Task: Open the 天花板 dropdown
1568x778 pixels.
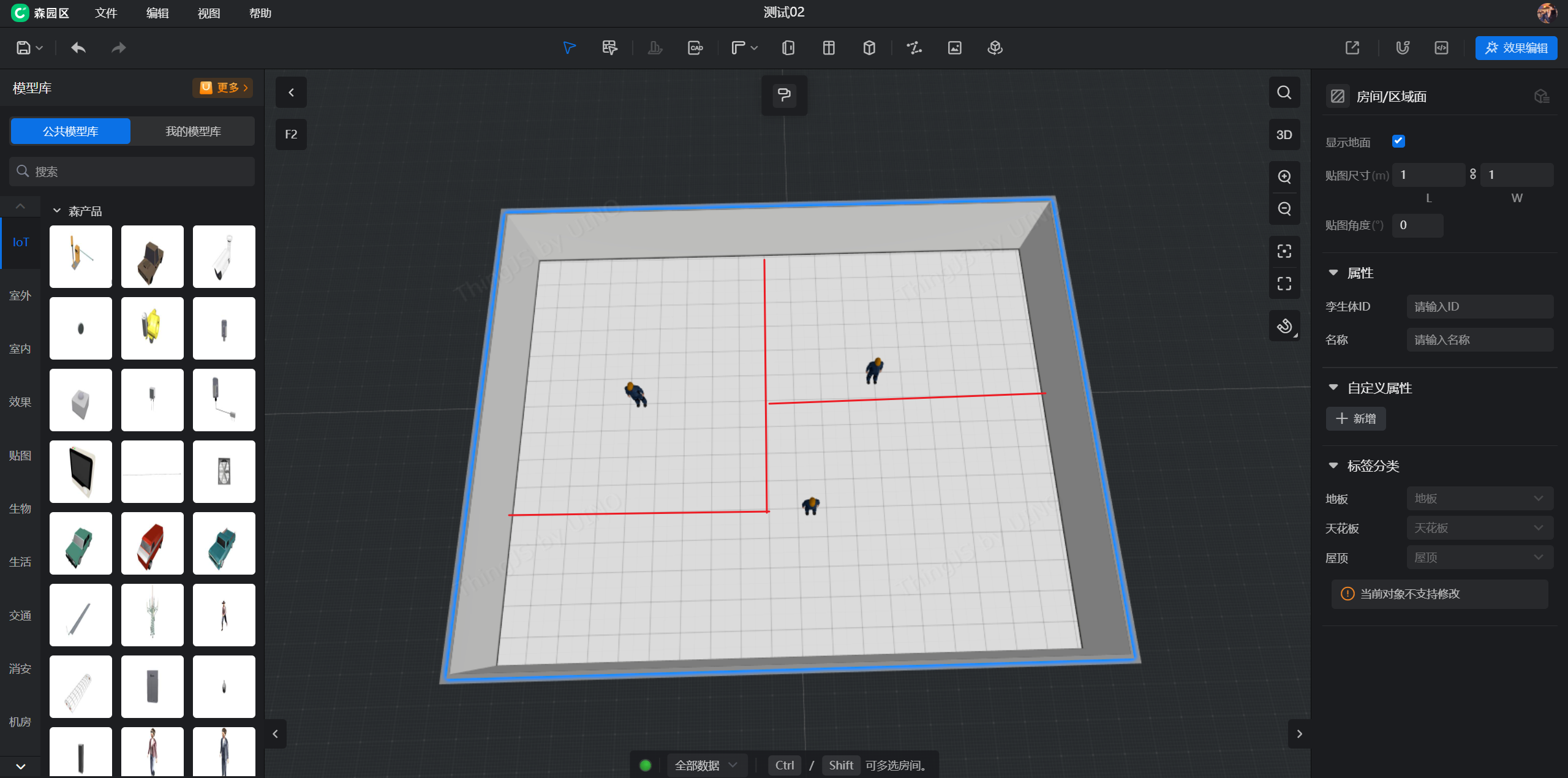Action: (x=1480, y=528)
